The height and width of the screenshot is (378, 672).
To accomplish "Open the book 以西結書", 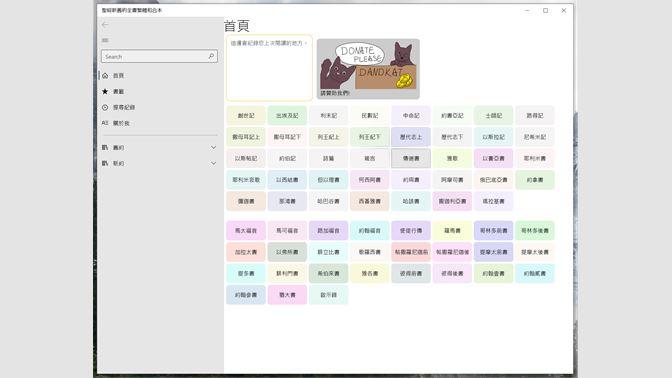I will click(287, 180).
